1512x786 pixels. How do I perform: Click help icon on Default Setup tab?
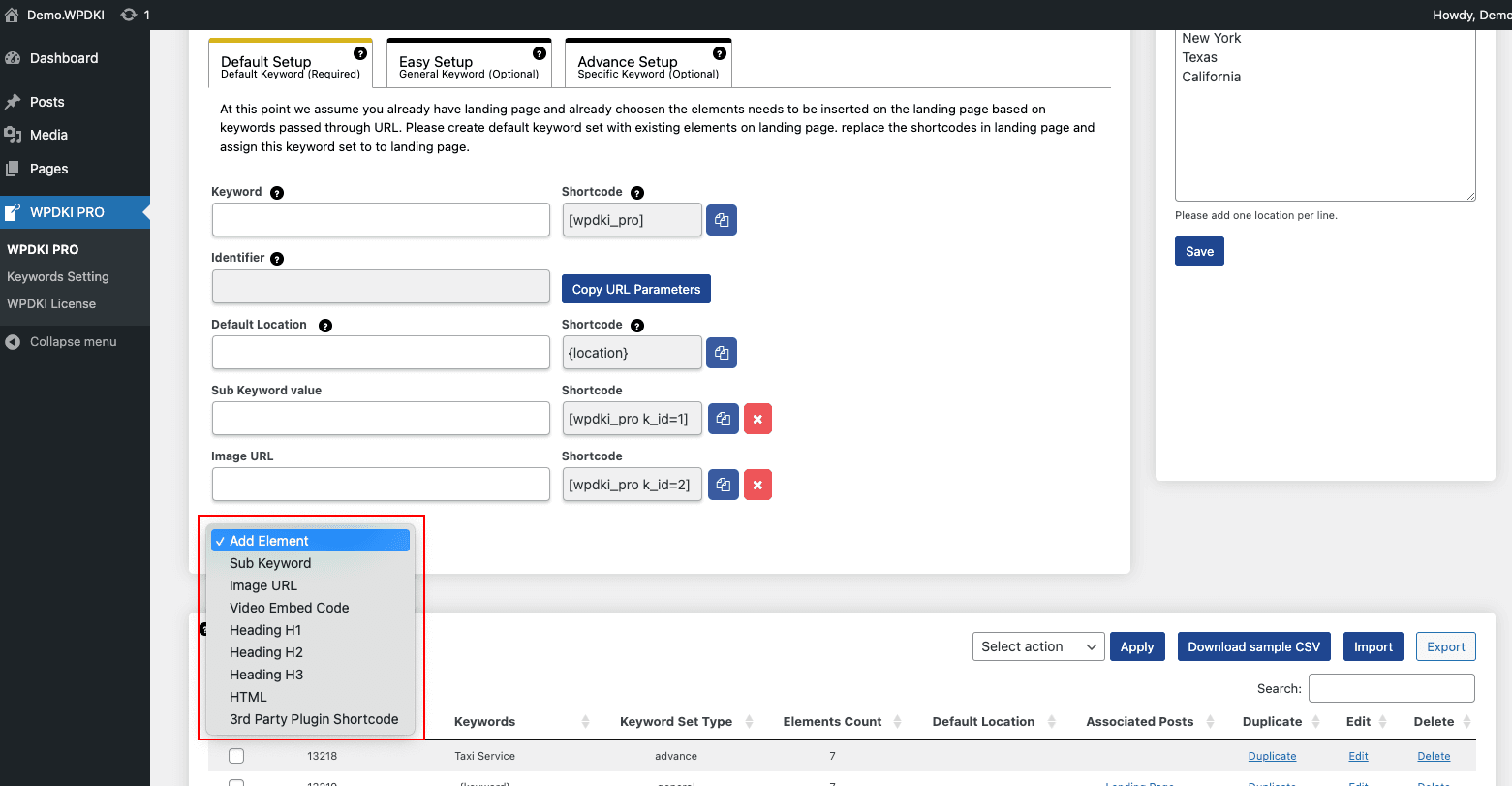pos(361,53)
